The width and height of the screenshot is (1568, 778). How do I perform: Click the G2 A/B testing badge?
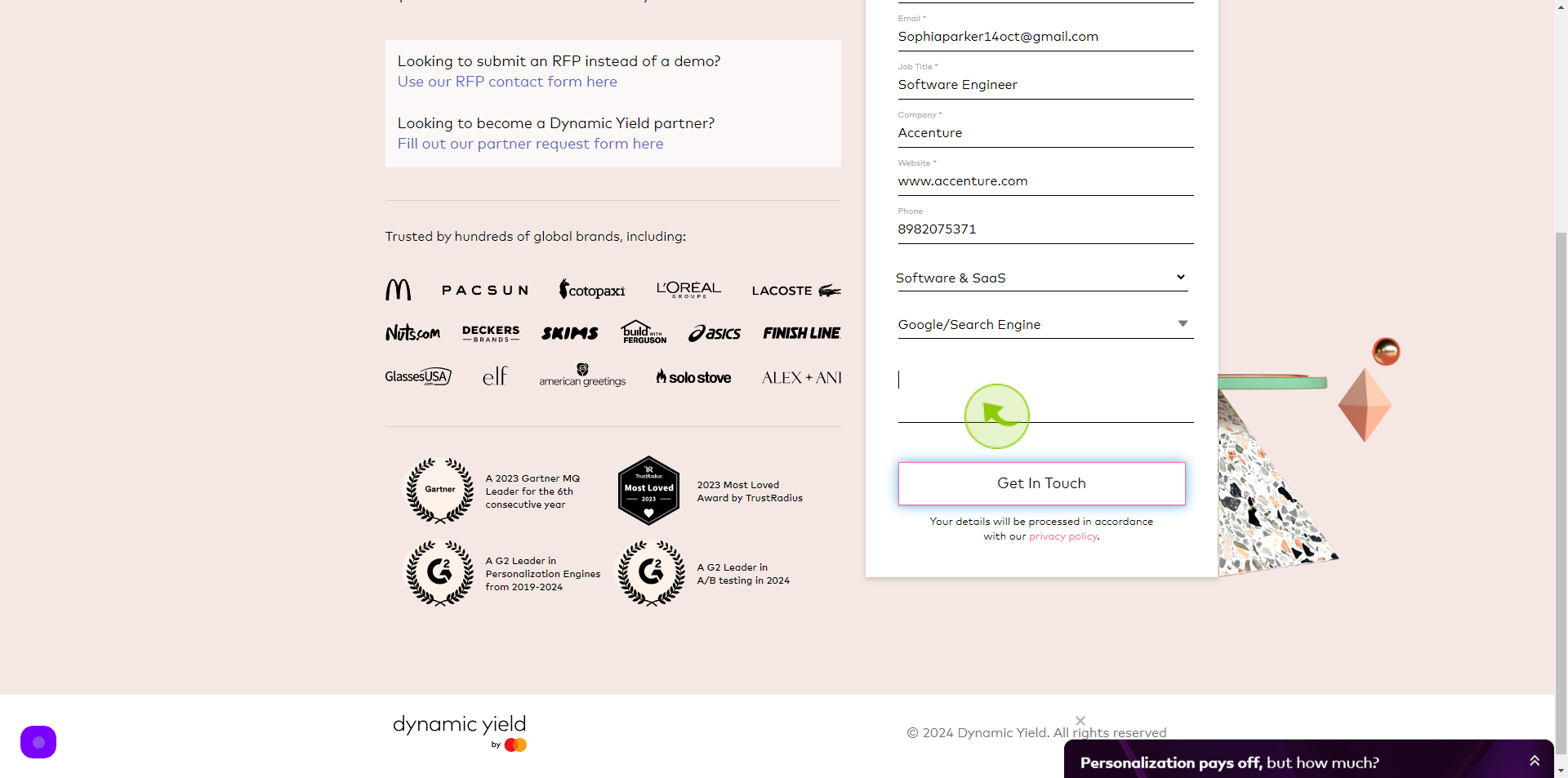651,573
